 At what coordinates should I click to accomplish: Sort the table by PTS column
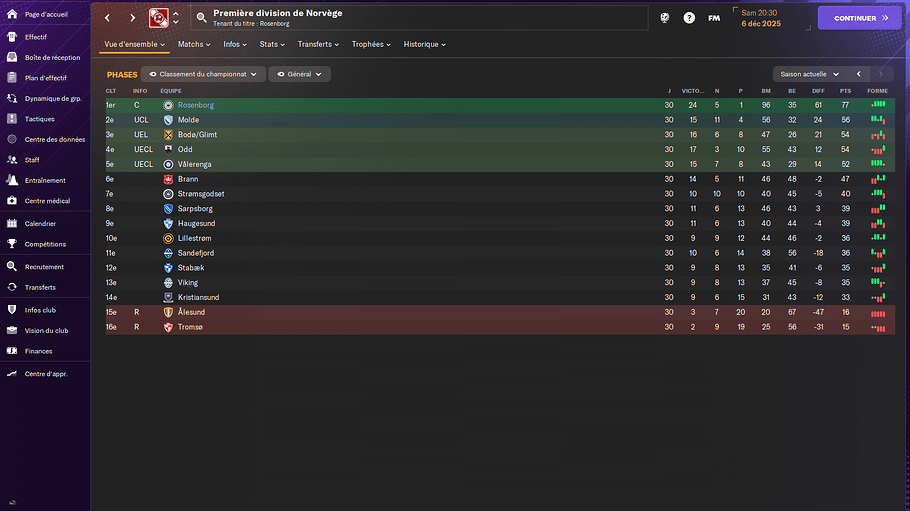coord(845,91)
